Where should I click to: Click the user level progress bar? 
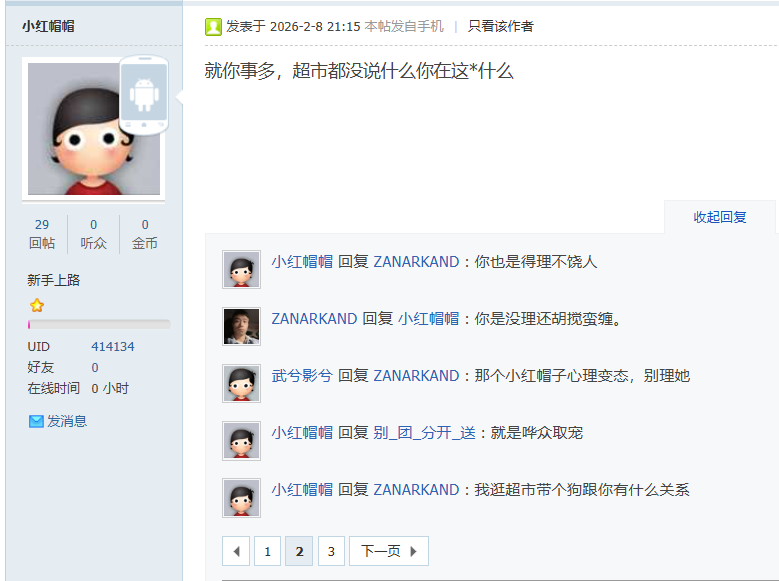pos(99,325)
